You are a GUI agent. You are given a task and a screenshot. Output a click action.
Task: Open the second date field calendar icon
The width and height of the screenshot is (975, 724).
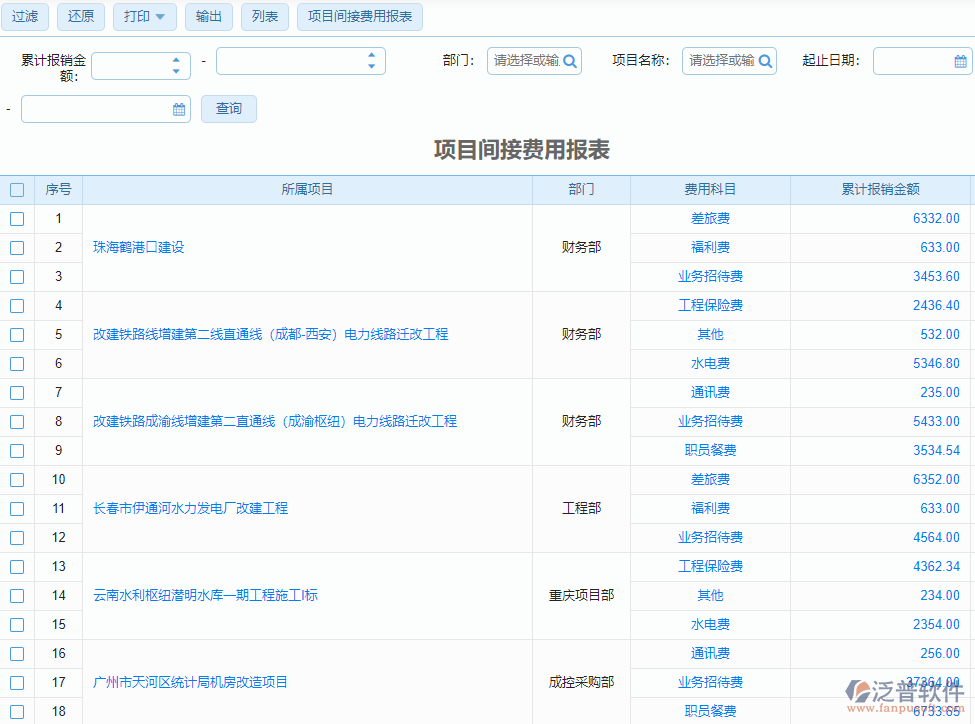[x=180, y=109]
